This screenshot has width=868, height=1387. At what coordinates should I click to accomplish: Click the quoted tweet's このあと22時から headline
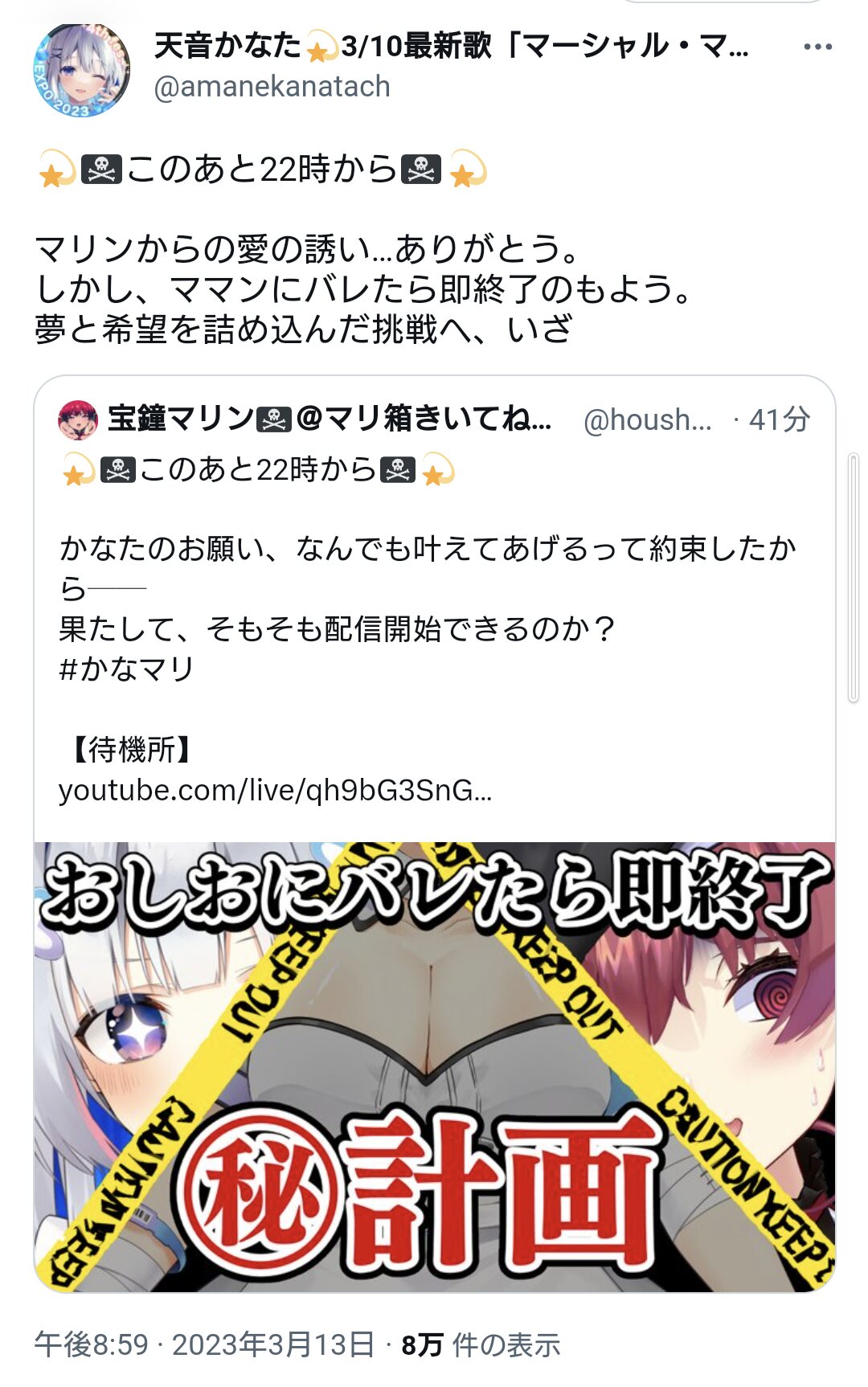tap(258, 469)
